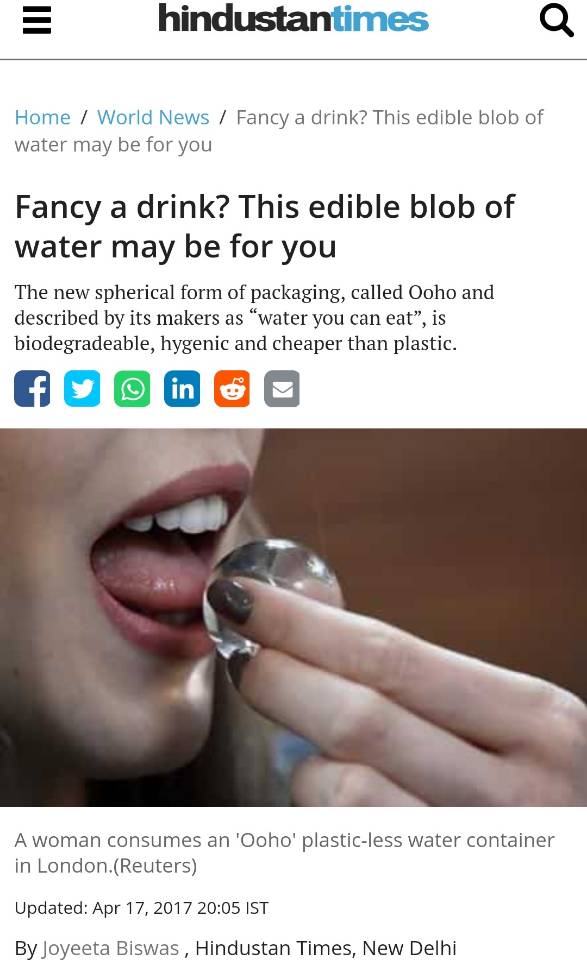Share article by email icon
Viewport: 587px width, 960px height.
[282, 389]
